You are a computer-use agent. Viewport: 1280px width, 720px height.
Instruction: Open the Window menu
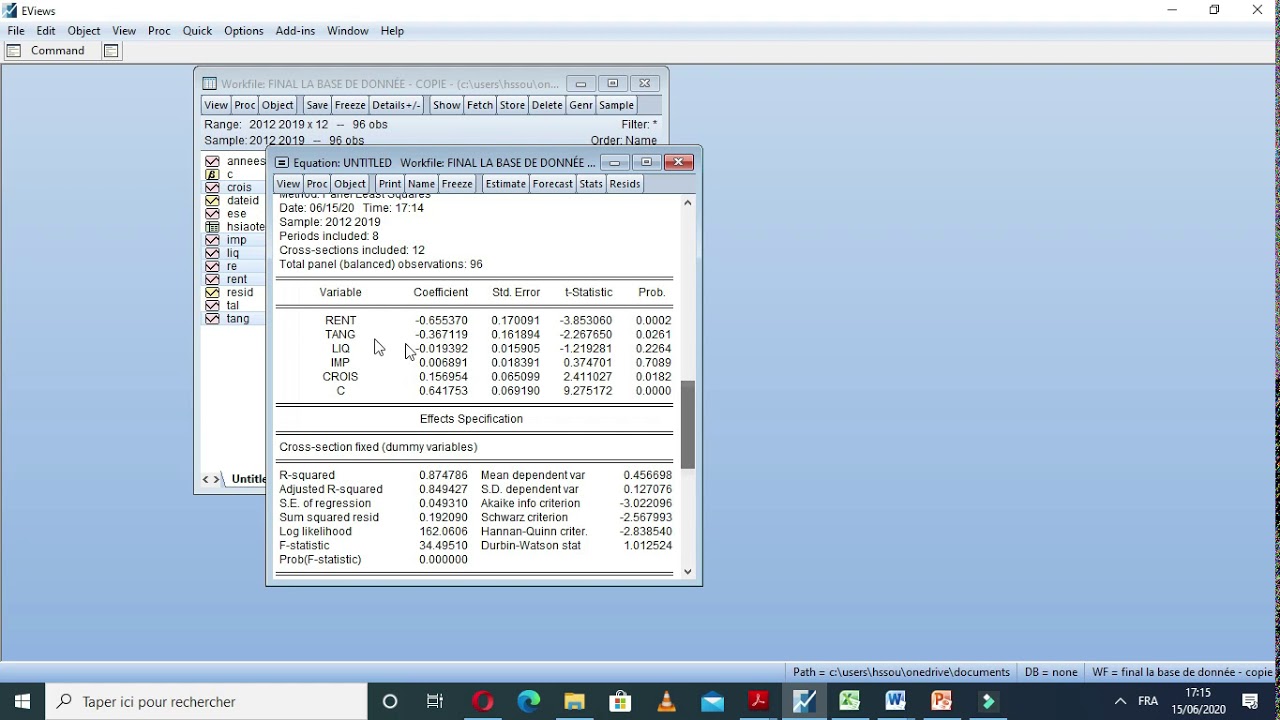(348, 31)
